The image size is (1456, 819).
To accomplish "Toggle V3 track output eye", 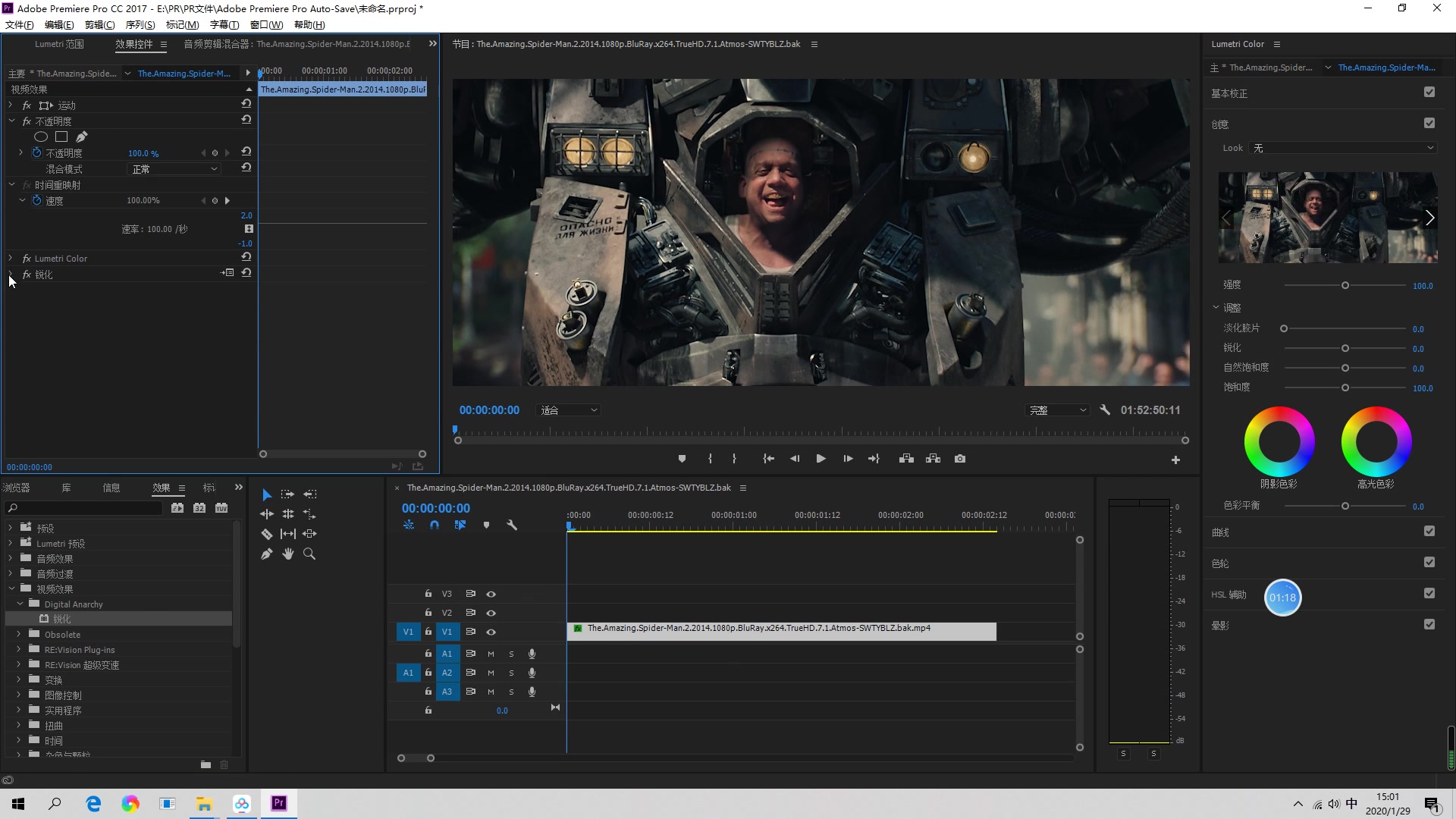I will 491,594.
